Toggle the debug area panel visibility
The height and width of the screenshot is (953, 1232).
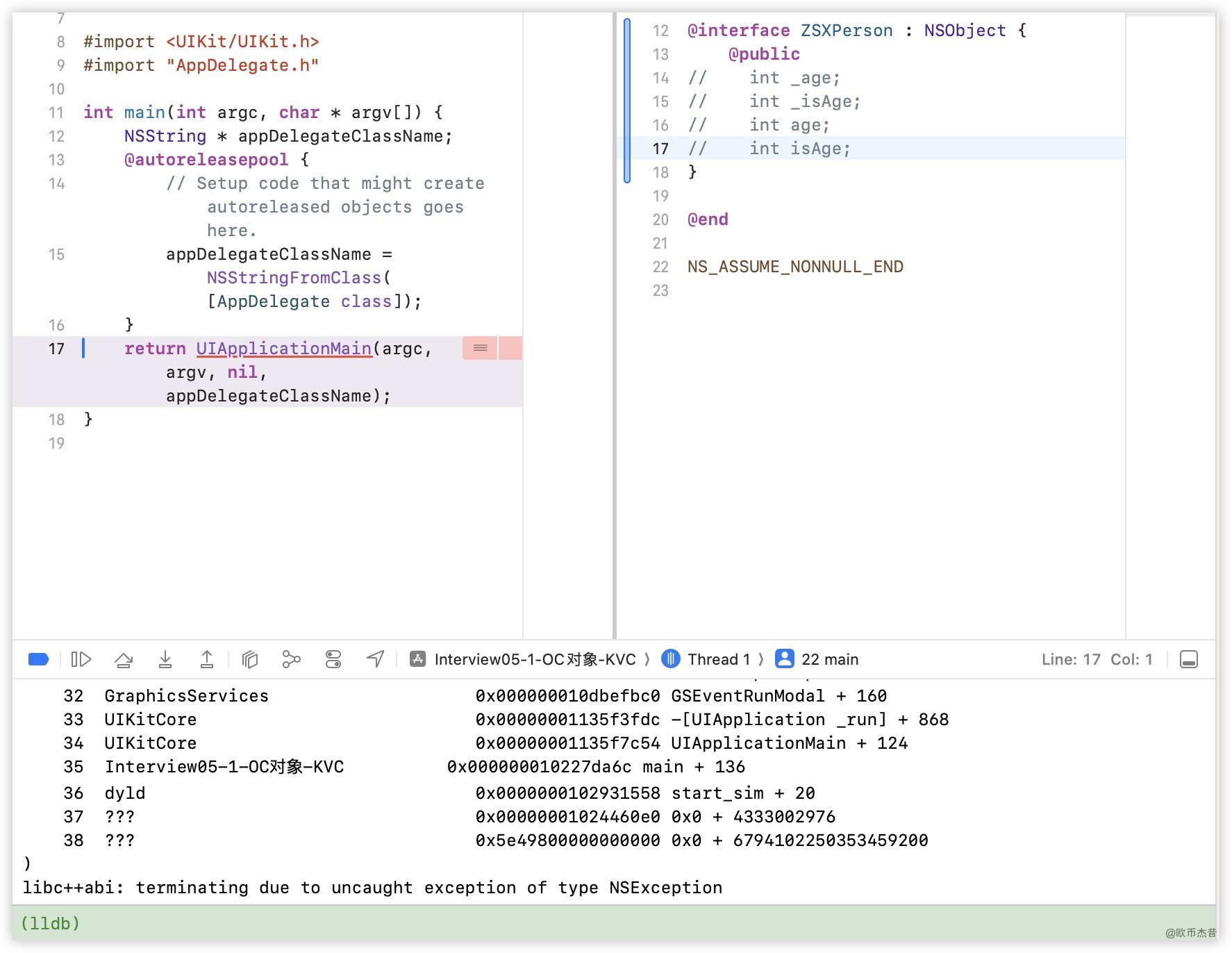point(1188,659)
